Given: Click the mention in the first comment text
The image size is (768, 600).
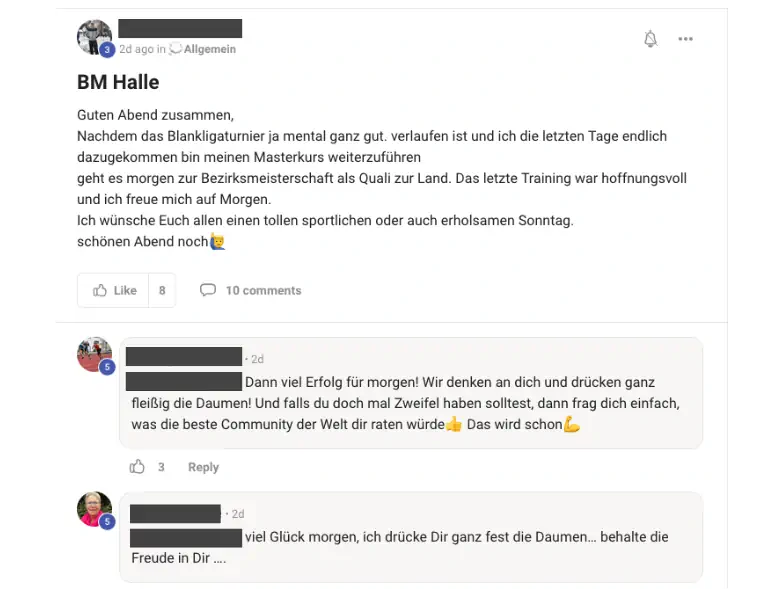Looking at the screenshot, I should 184,382.
